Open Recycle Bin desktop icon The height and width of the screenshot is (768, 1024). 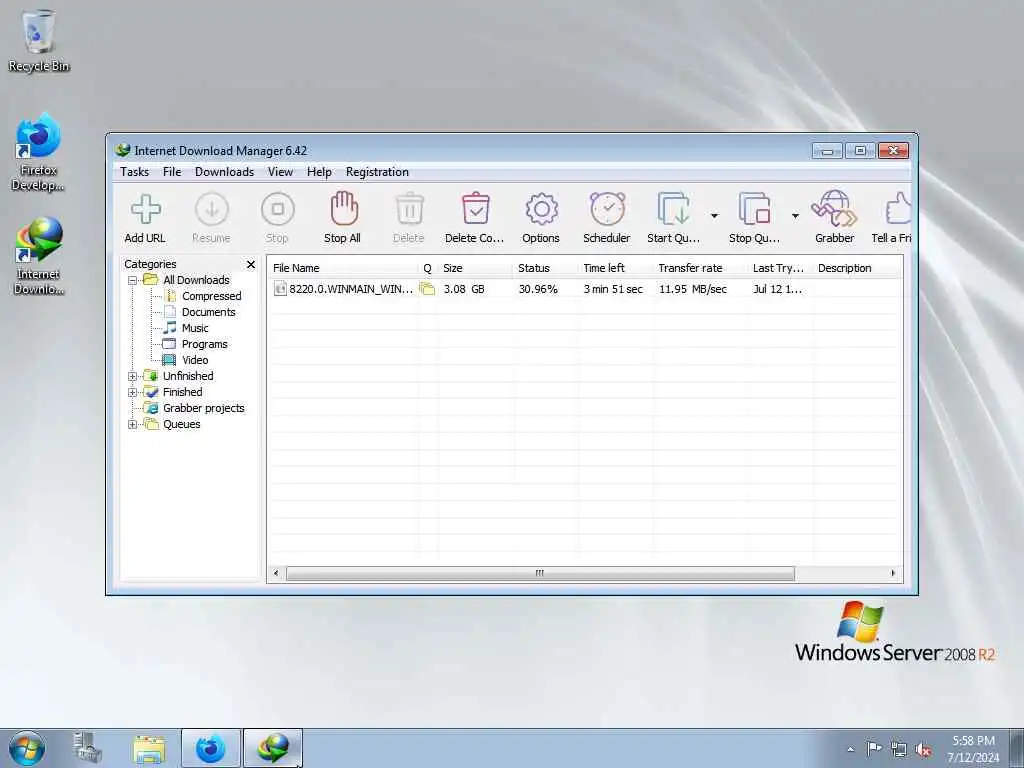tap(39, 40)
